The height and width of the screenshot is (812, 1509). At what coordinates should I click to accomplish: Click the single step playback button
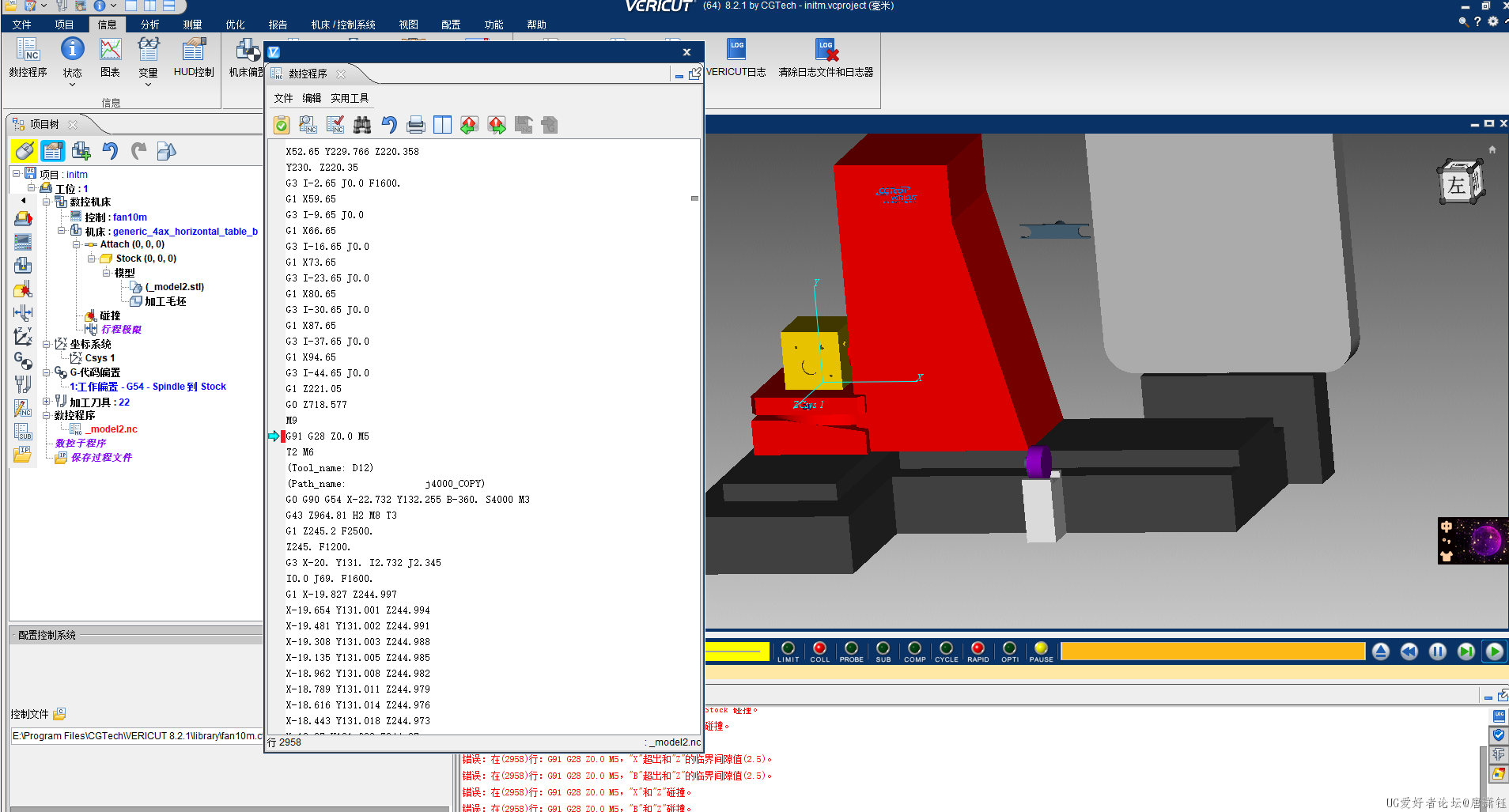1466,651
